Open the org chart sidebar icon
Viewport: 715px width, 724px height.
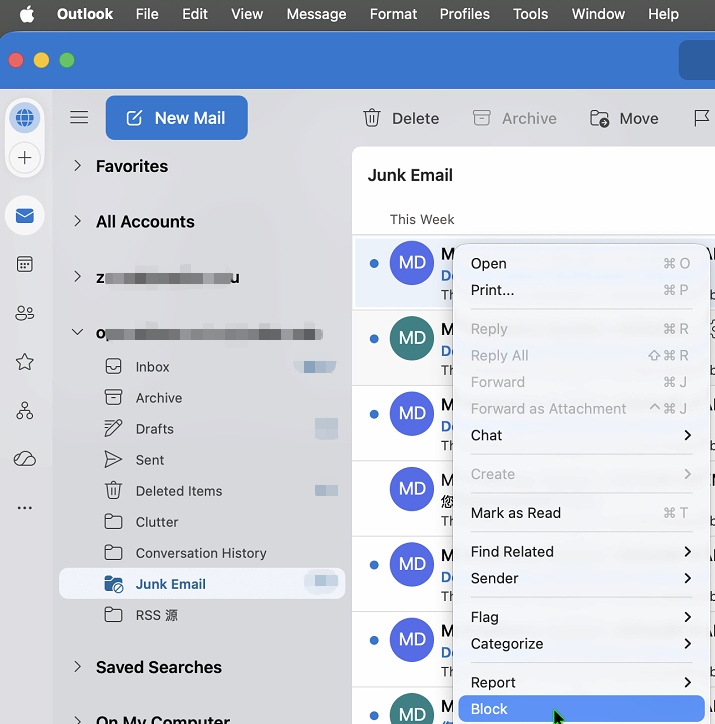point(25,410)
